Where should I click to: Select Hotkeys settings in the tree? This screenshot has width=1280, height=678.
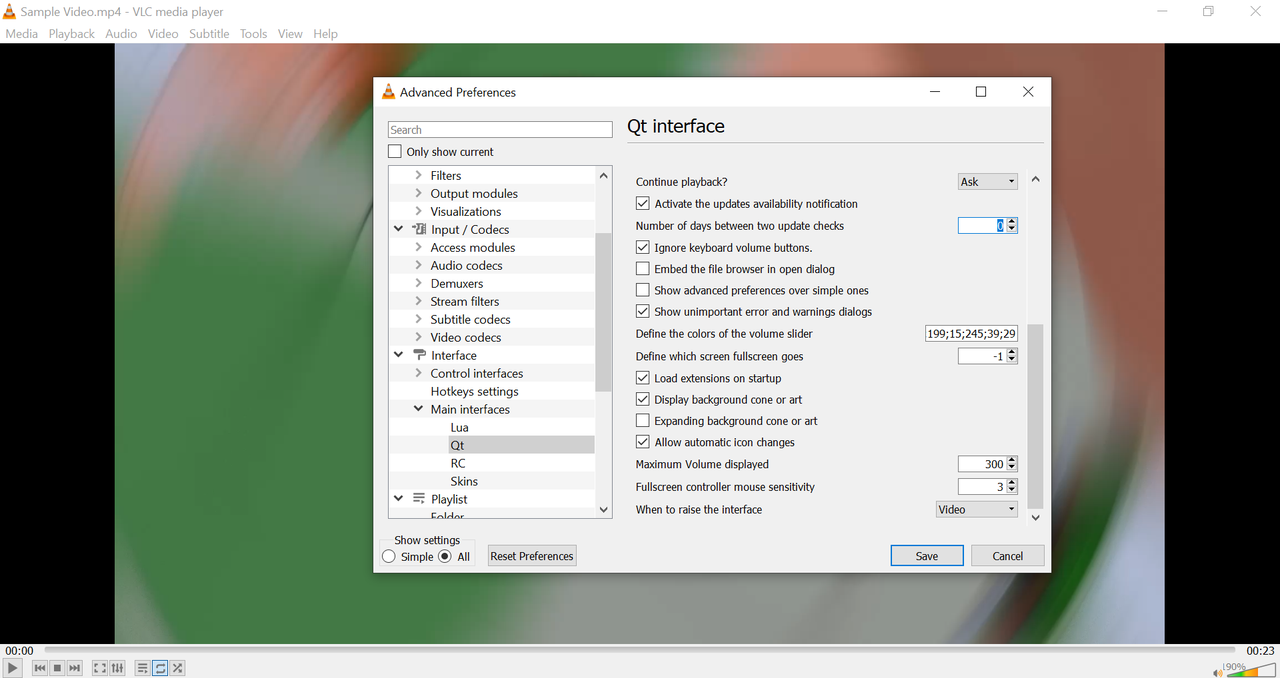[474, 391]
